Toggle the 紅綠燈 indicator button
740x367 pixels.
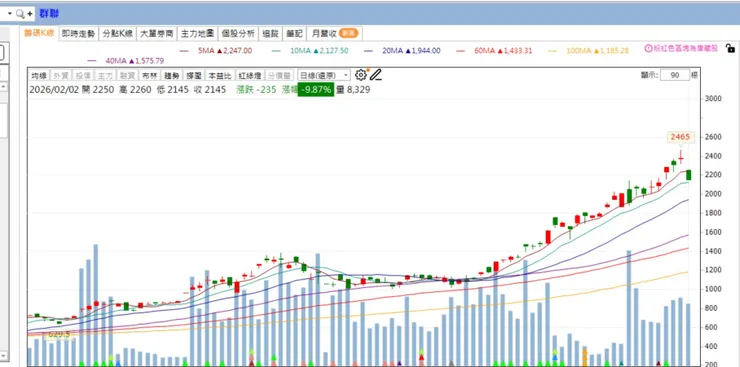point(249,75)
